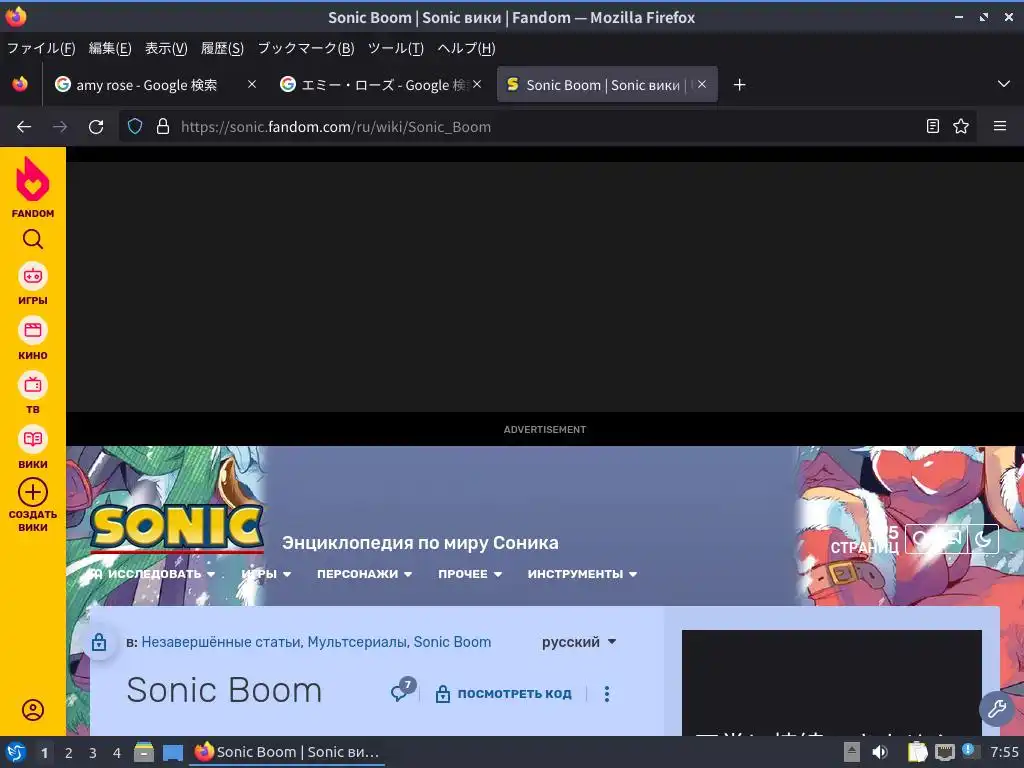Open the start menu bird icon
Image resolution: width=1024 pixels, height=768 pixels.
click(x=16, y=752)
